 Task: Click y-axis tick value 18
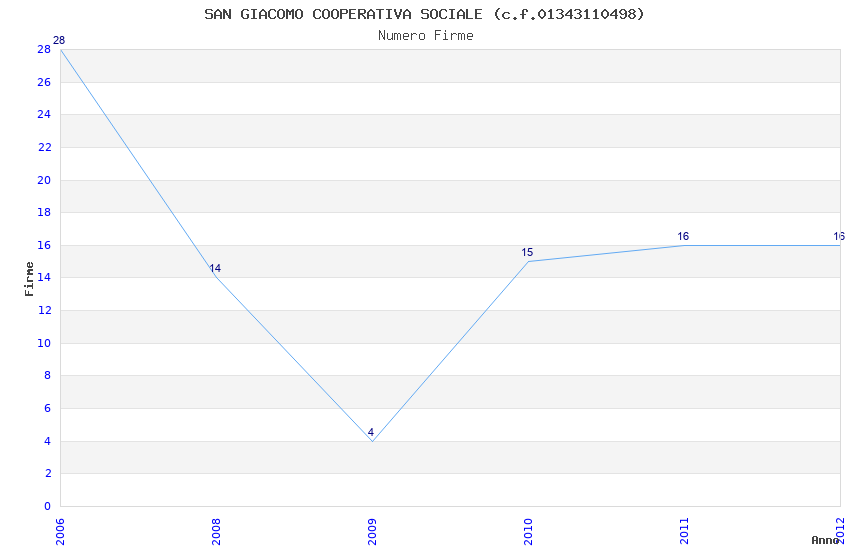[x=44, y=212]
